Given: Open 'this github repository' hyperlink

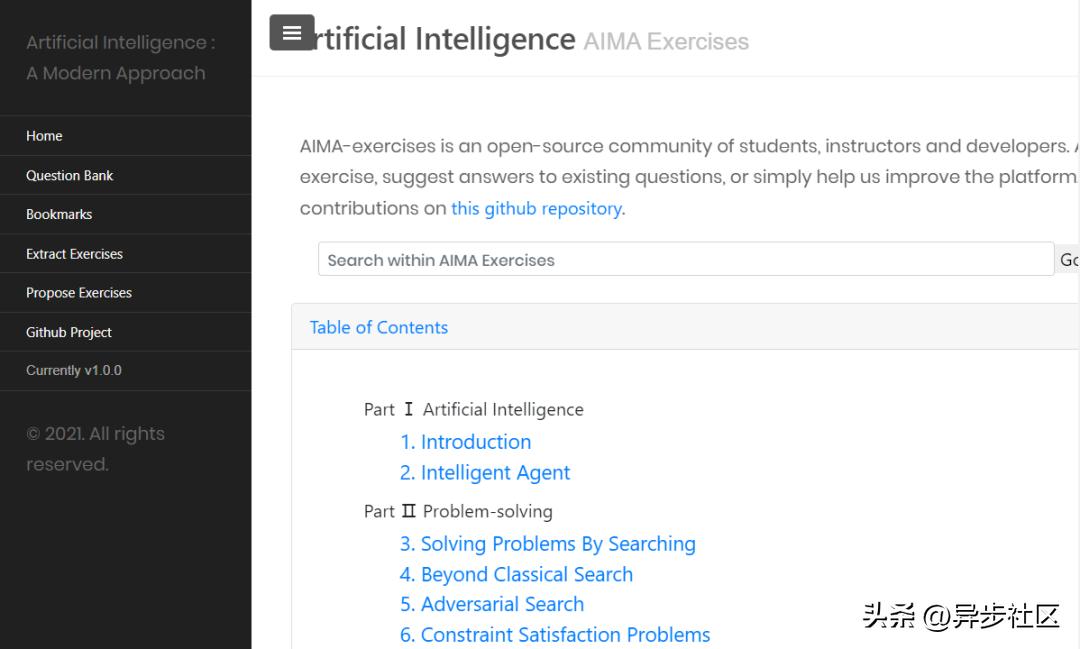Looking at the screenshot, I should click(536, 209).
